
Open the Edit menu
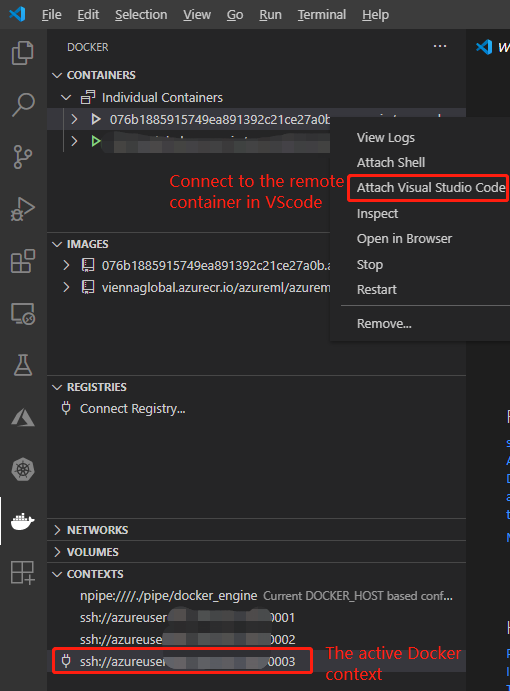(88, 15)
